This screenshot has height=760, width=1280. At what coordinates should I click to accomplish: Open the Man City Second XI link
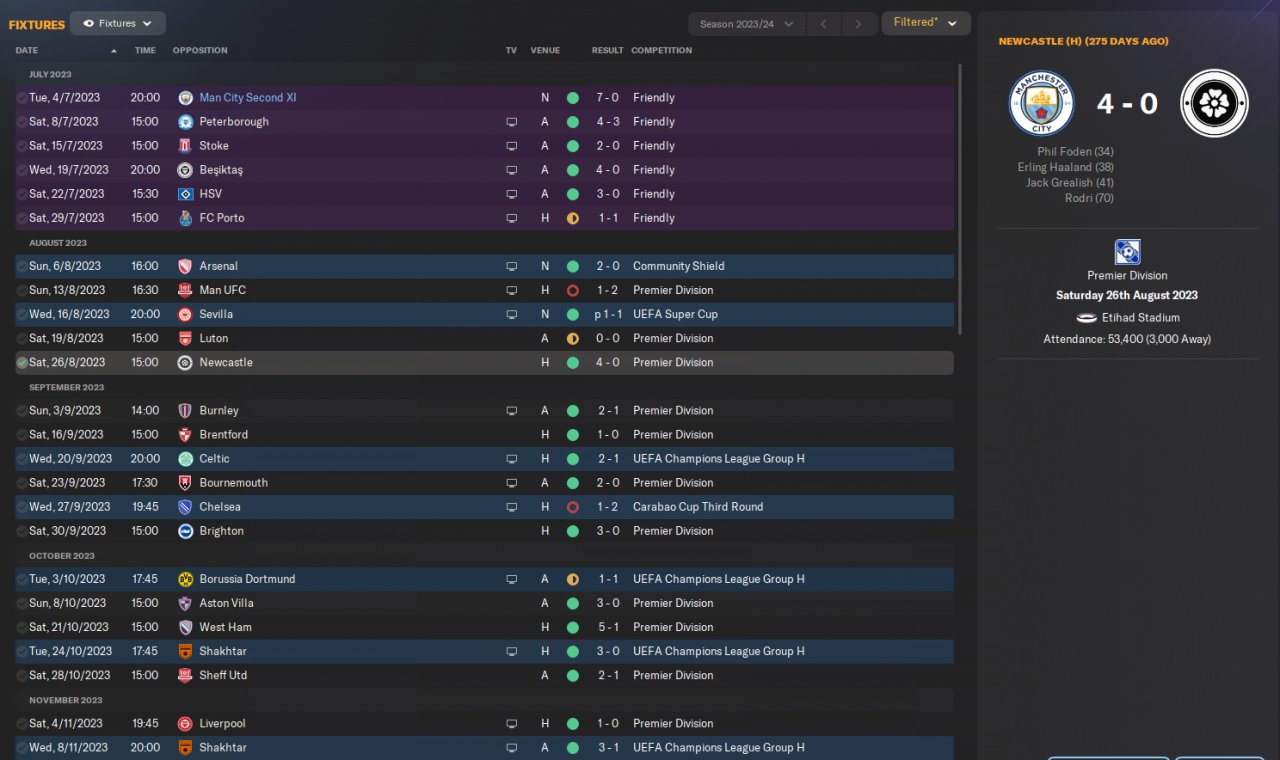point(247,98)
